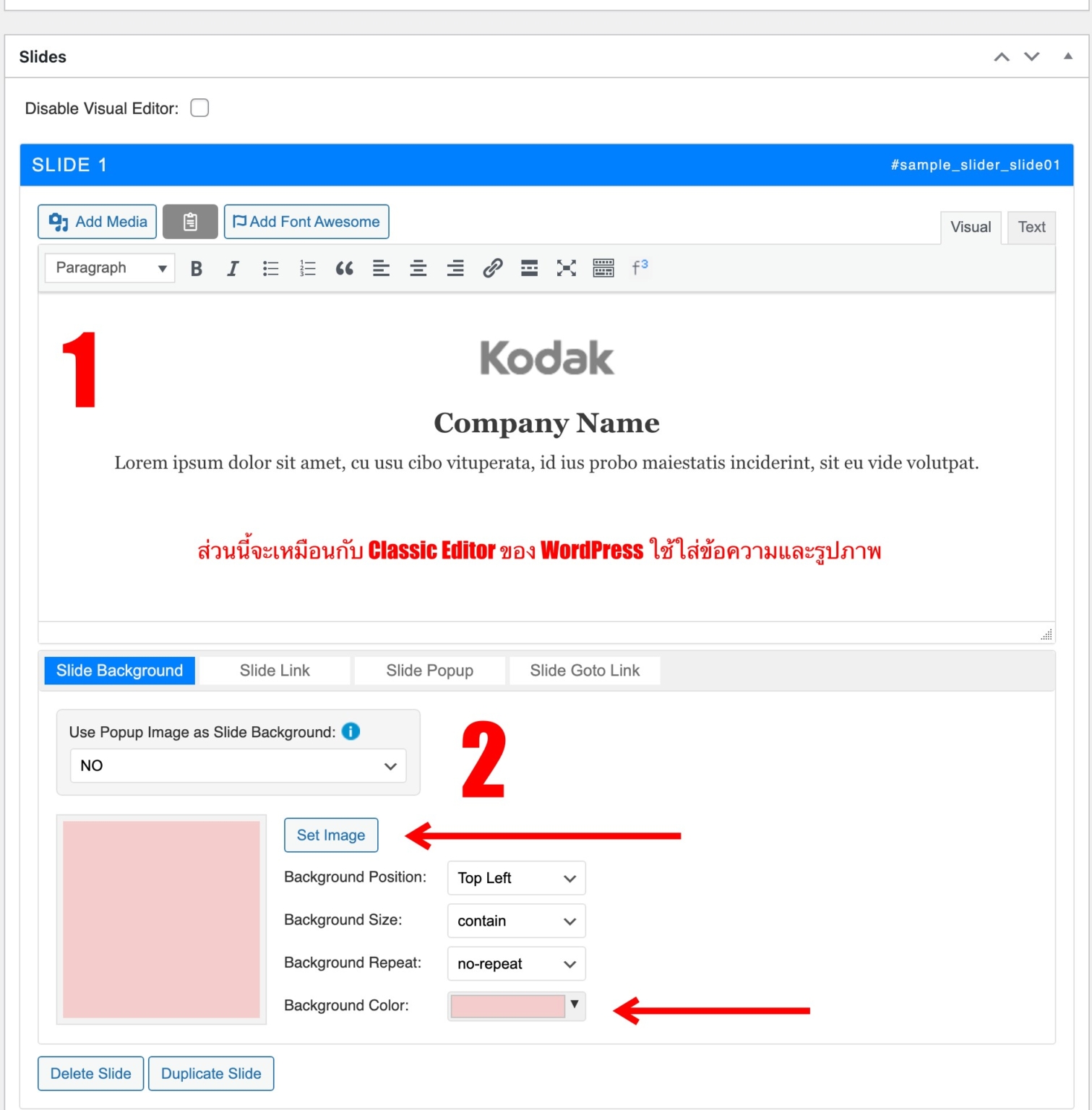Click the Kodak logo in the editor
Viewport: 1092px width, 1110px height.
[x=547, y=358]
